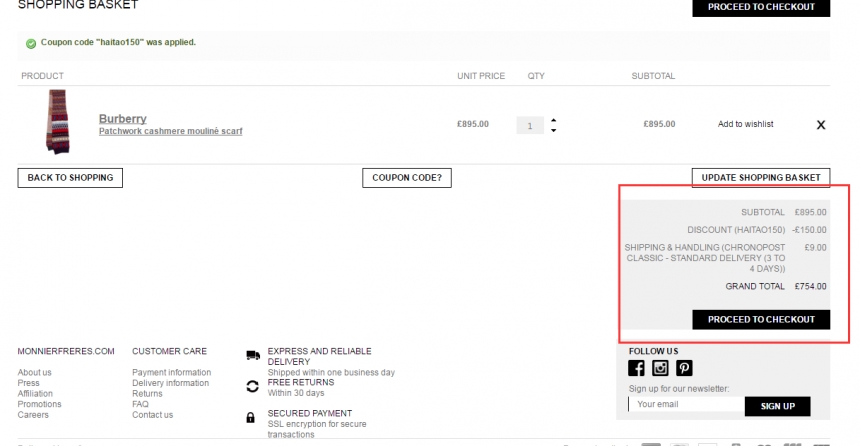Click the quantity input field
This screenshot has width=860, height=446.
[530, 125]
